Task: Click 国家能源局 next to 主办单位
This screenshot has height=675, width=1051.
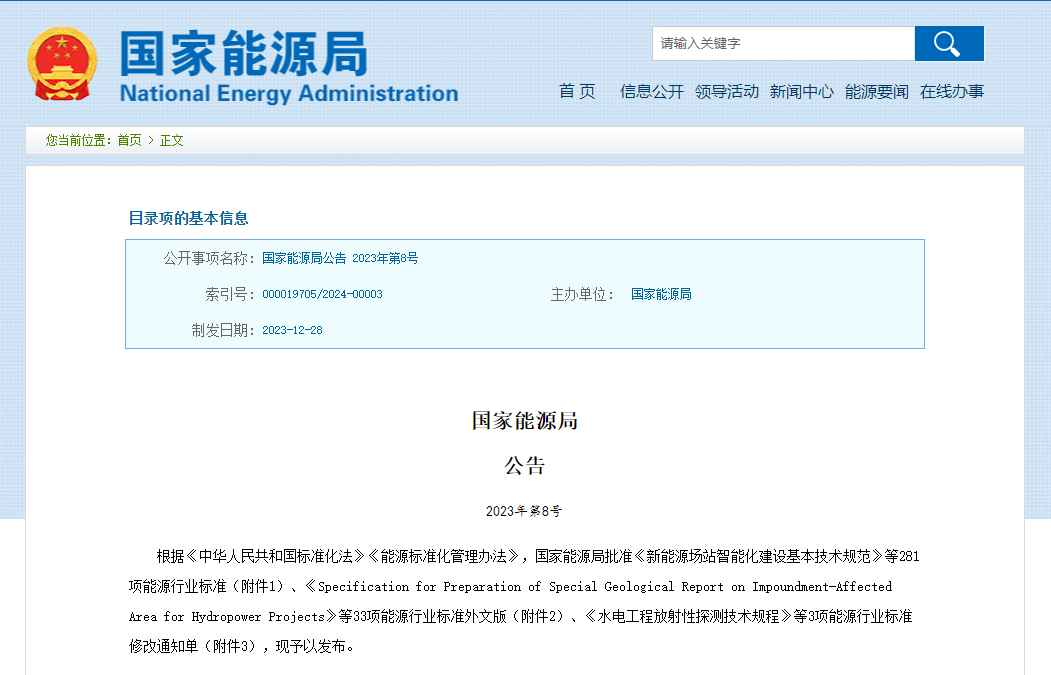Action: tap(661, 294)
